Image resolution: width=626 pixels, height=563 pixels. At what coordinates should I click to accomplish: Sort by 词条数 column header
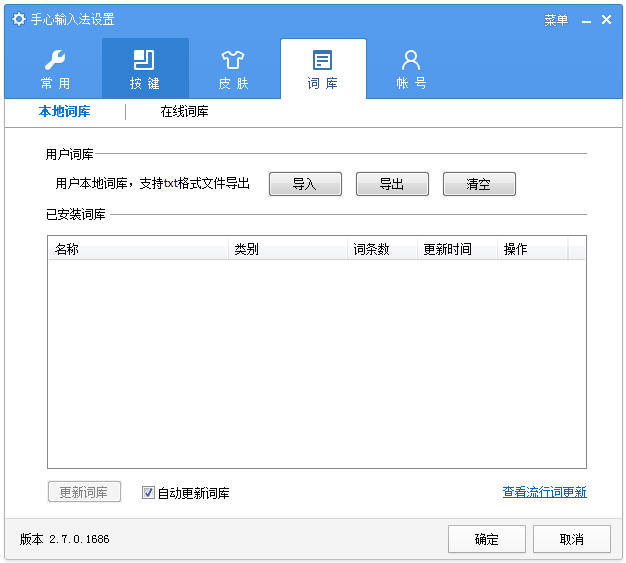[382, 249]
